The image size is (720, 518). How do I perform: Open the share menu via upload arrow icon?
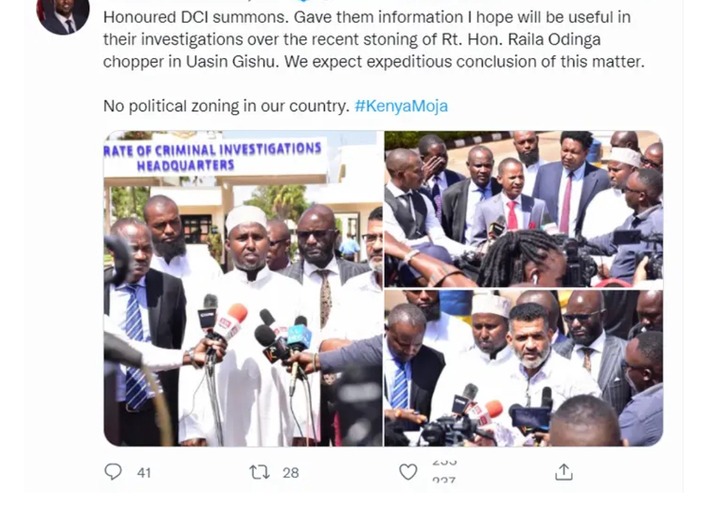coord(563,472)
